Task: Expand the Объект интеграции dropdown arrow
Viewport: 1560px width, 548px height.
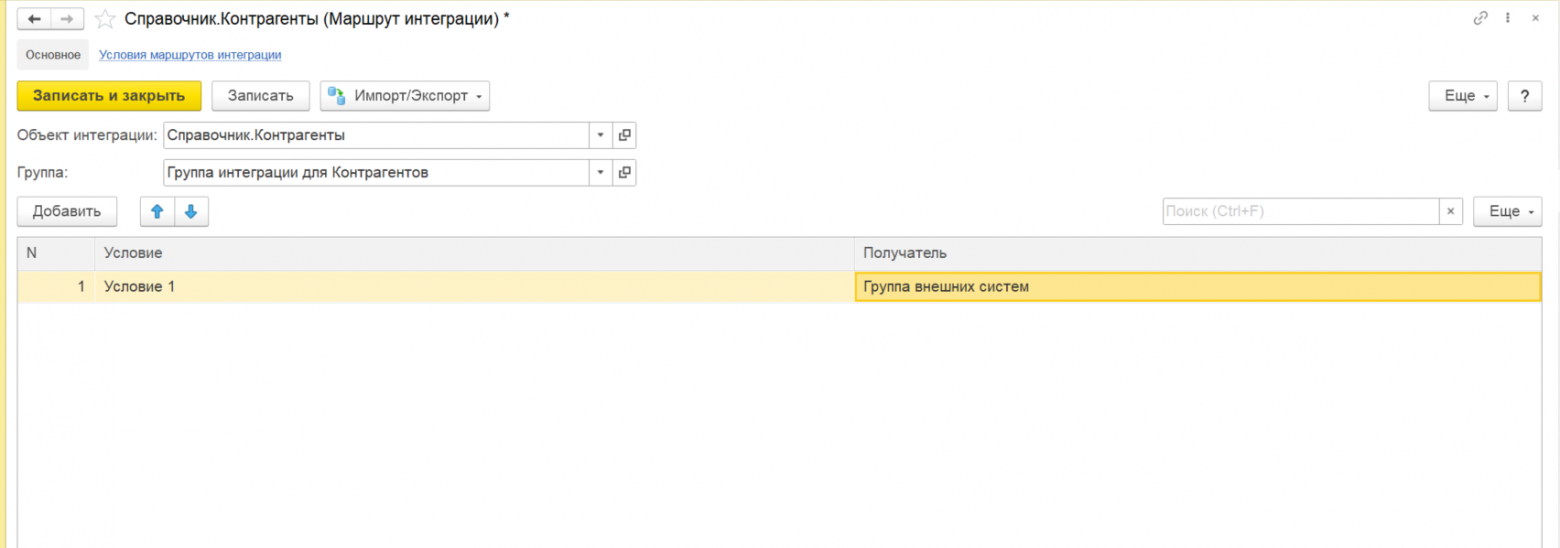Action: (601, 135)
